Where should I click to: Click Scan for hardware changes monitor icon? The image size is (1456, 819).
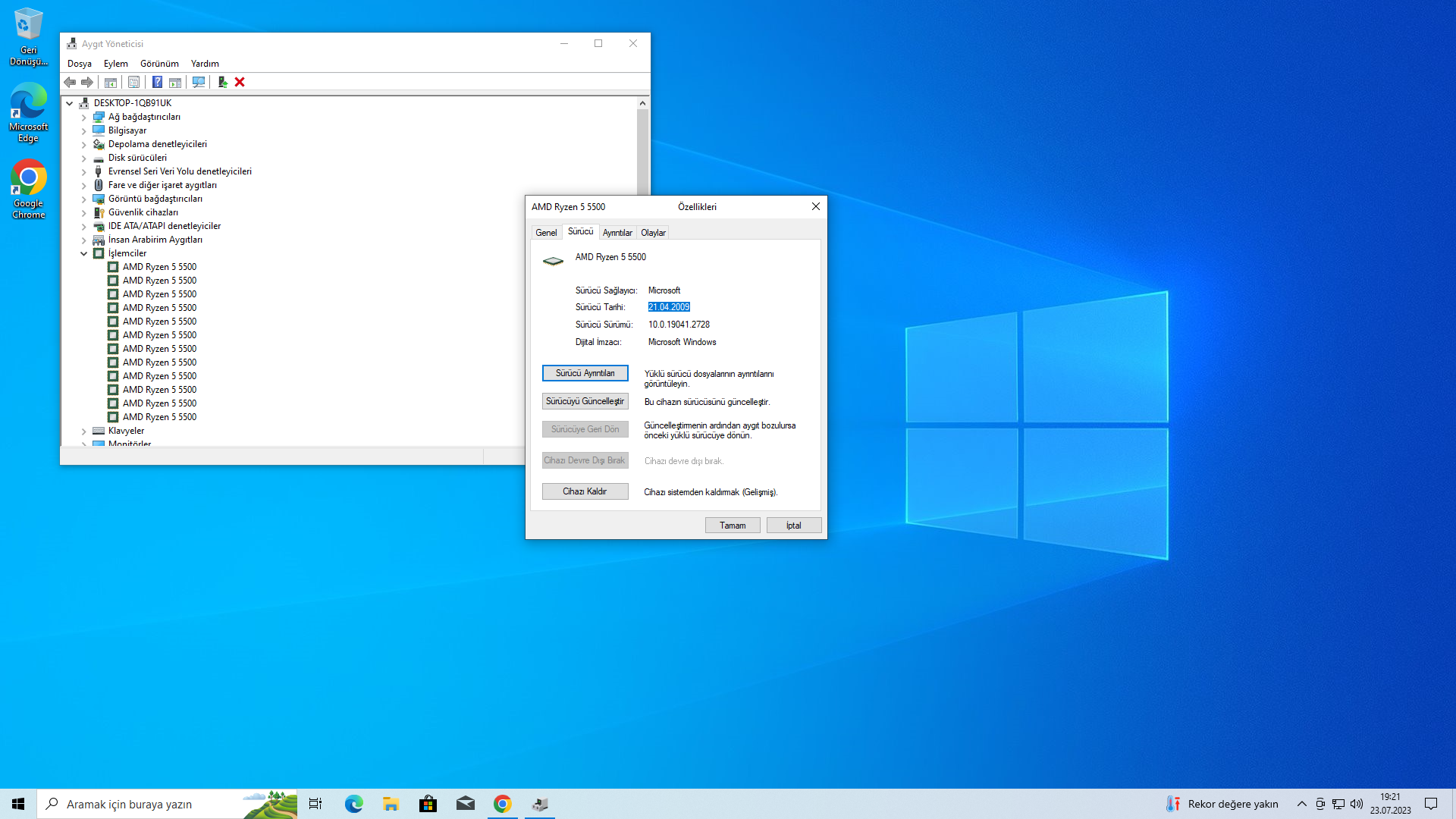pos(199,82)
